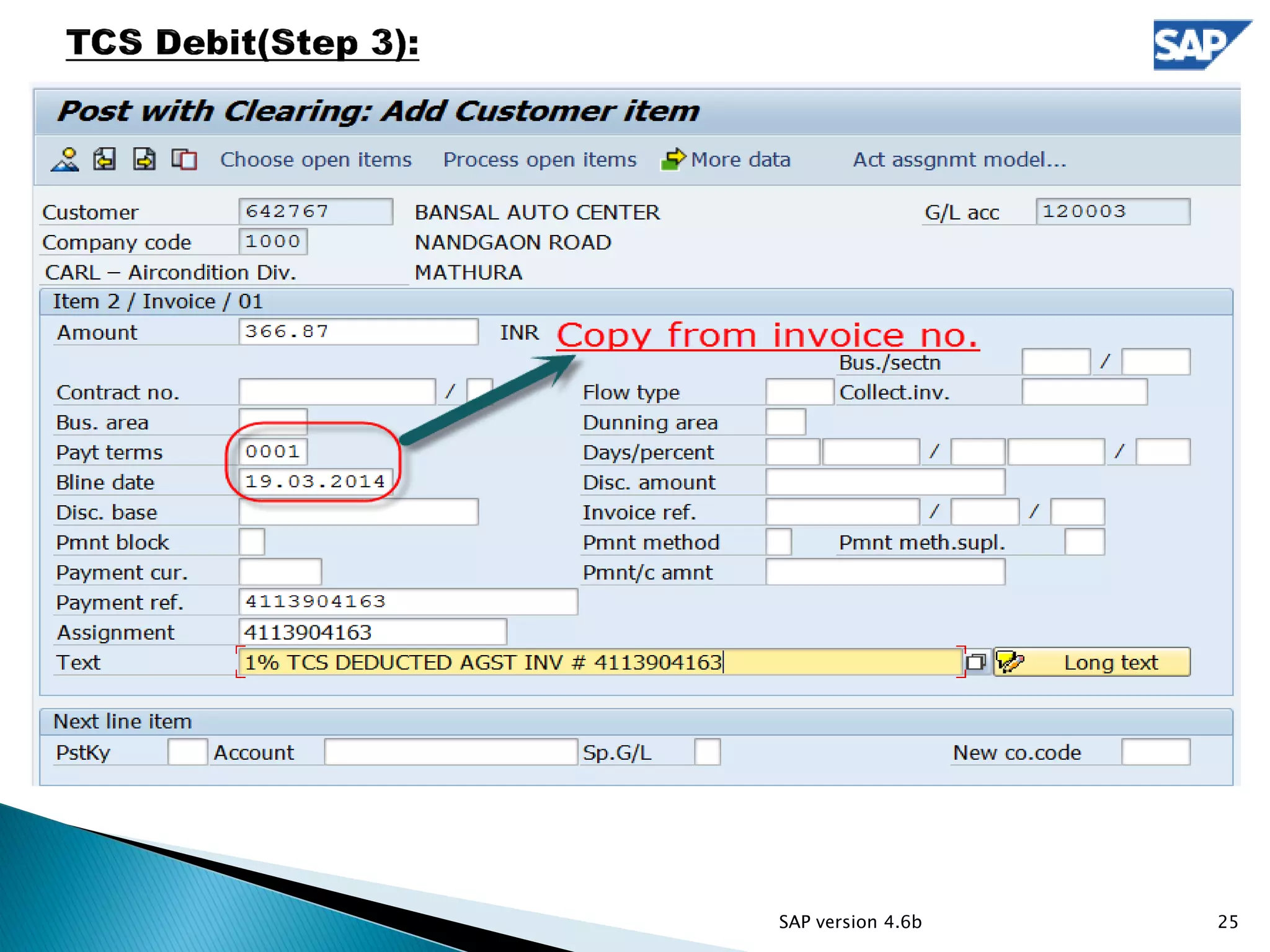Open Process open items
Viewport: 1270px width, 952px height.
click(x=540, y=160)
